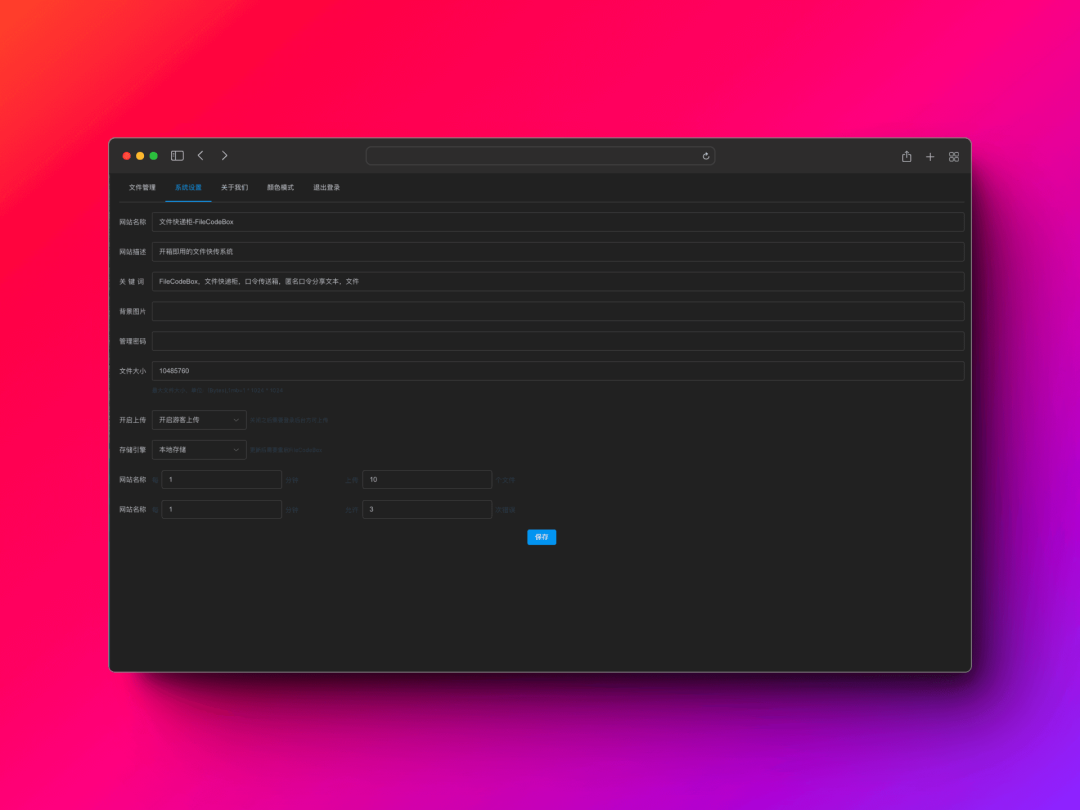
Task: Click the share icon in the toolbar
Action: click(906, 156)
